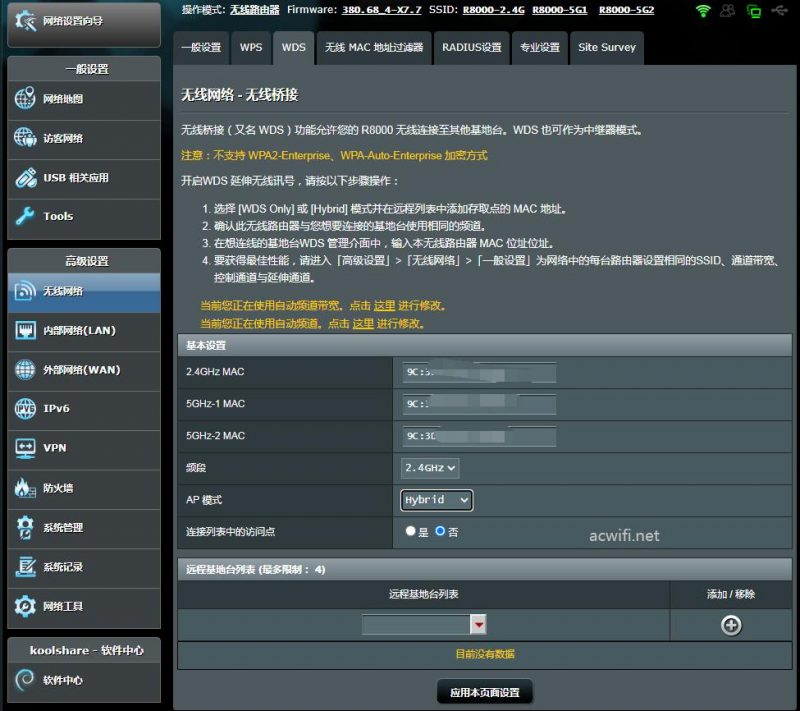Image resolution: width=800 pixels, height=711 pixels.
Task: Click the 外部网络(WAN) globe icon
Action: [25, 369]
